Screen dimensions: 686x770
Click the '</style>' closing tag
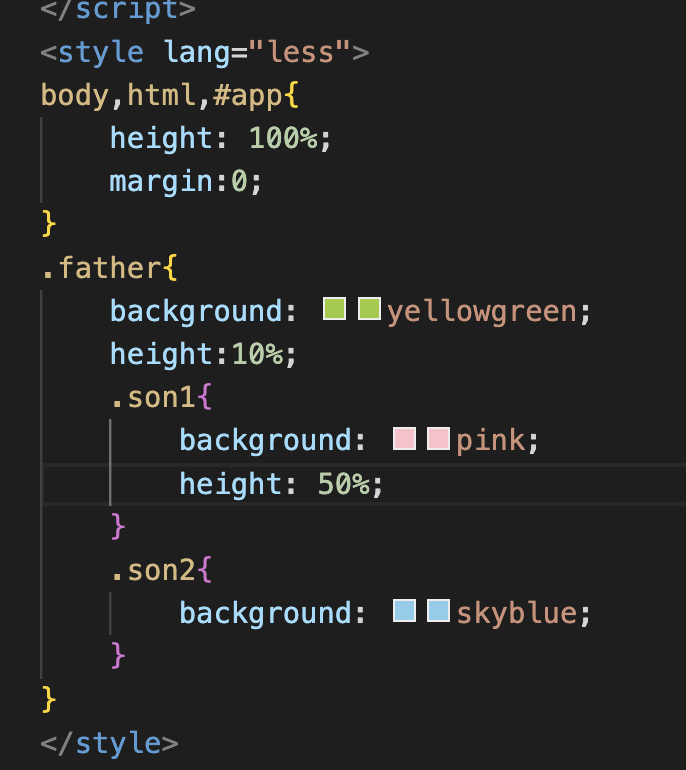[110, 743]
